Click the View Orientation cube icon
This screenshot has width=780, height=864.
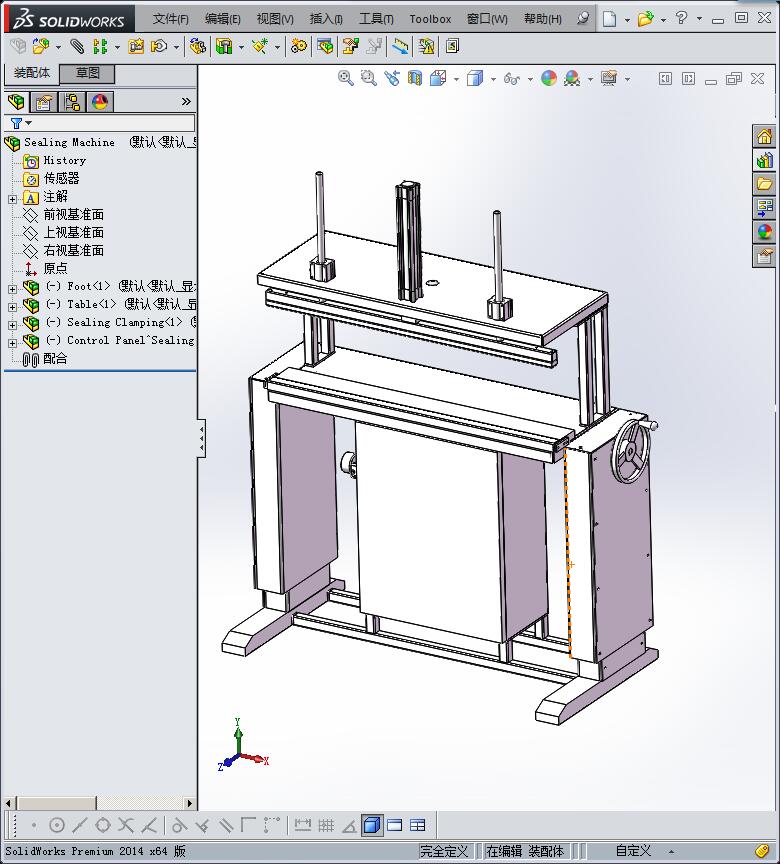click(437, 78)
